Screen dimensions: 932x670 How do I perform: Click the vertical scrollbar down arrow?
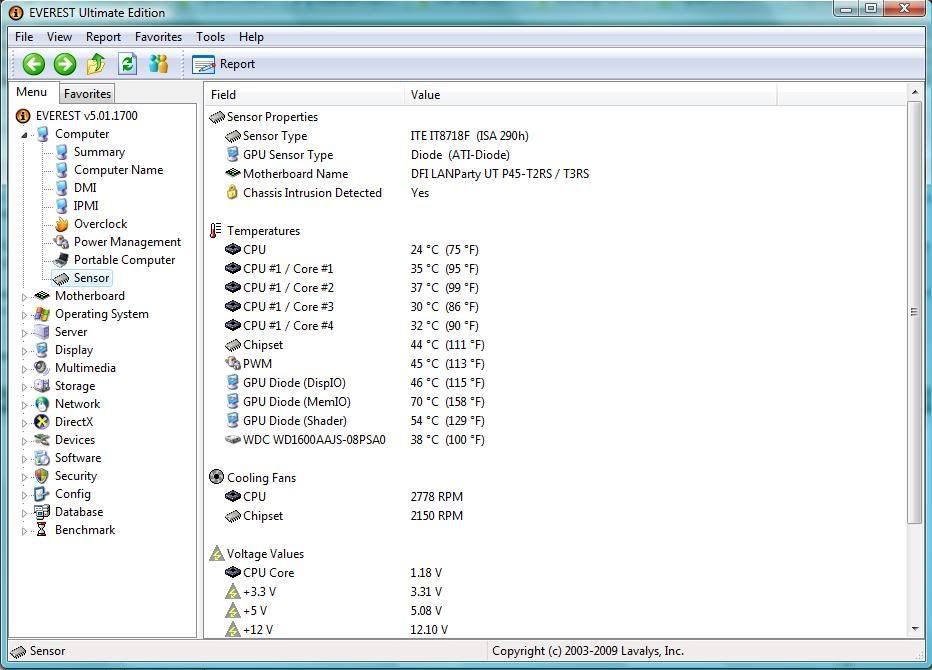[914, 629]
